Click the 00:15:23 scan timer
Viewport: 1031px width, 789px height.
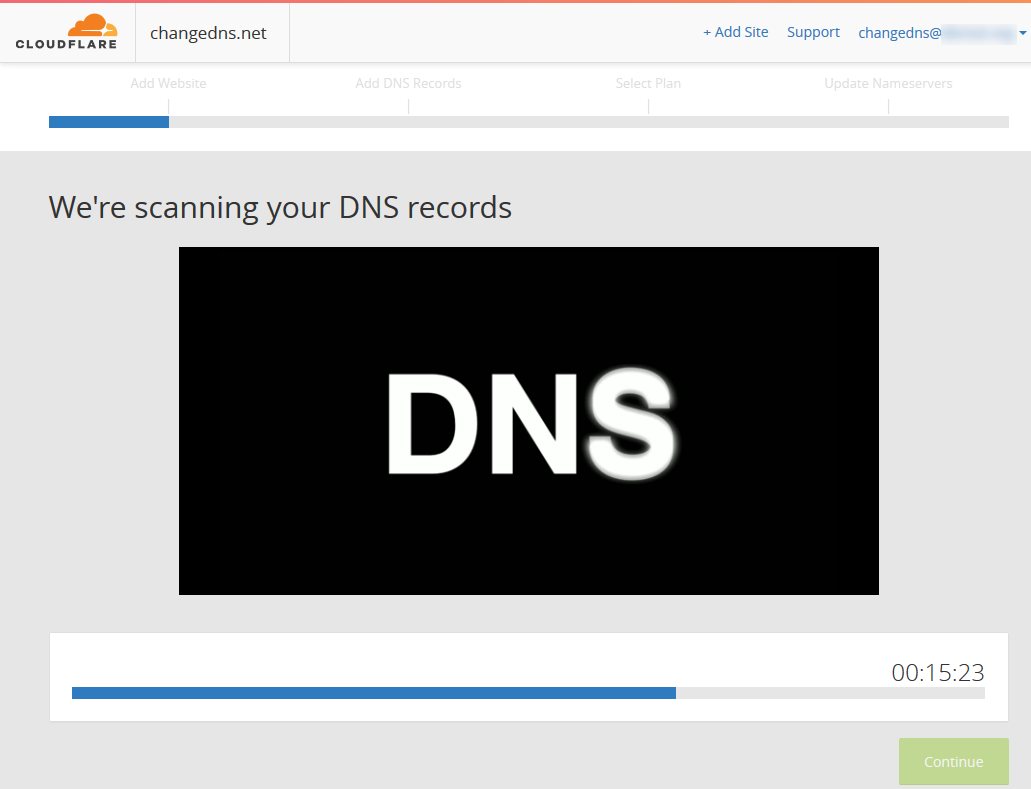(937, 673)
